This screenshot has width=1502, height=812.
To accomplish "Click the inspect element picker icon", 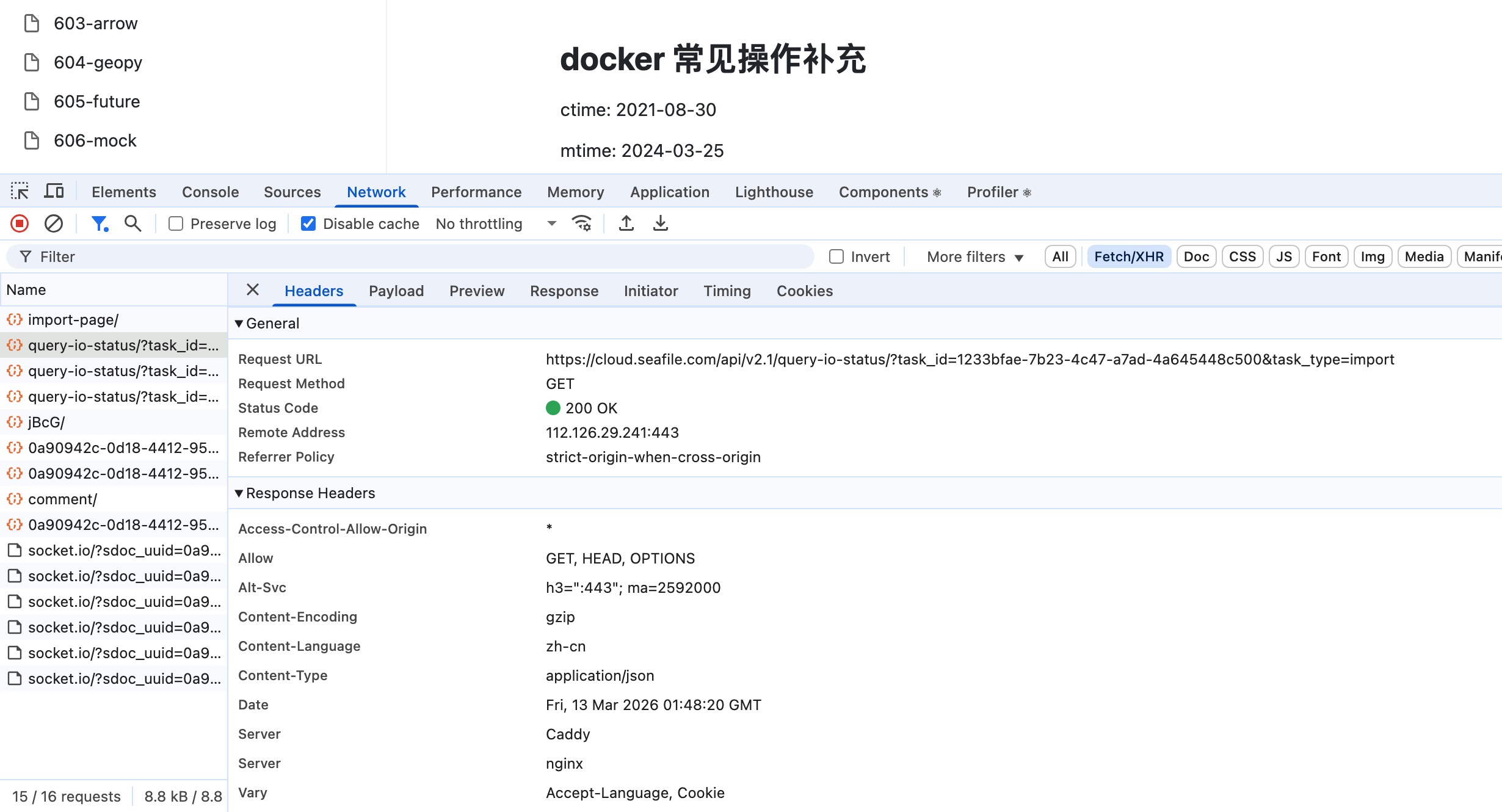I will click(20, 192).
